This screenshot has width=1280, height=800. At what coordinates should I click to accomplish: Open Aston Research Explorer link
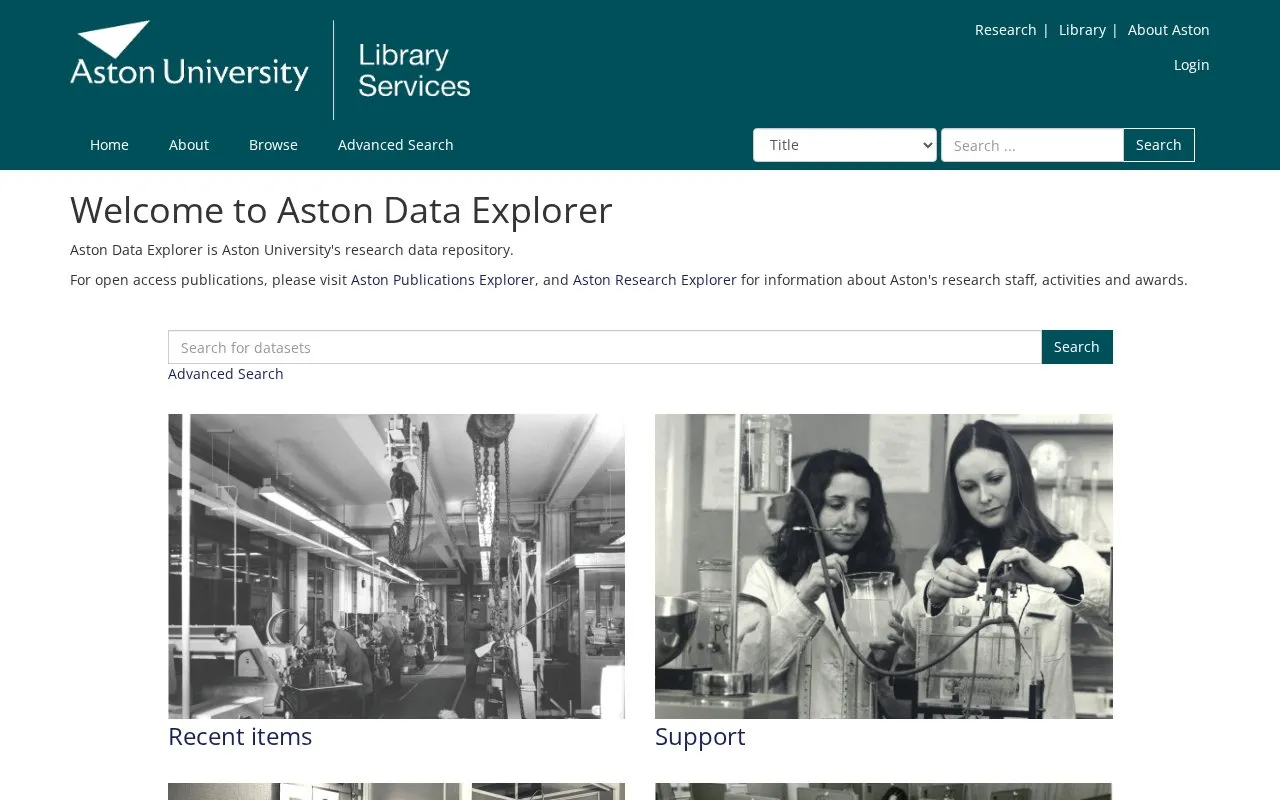tap(655, 280)
